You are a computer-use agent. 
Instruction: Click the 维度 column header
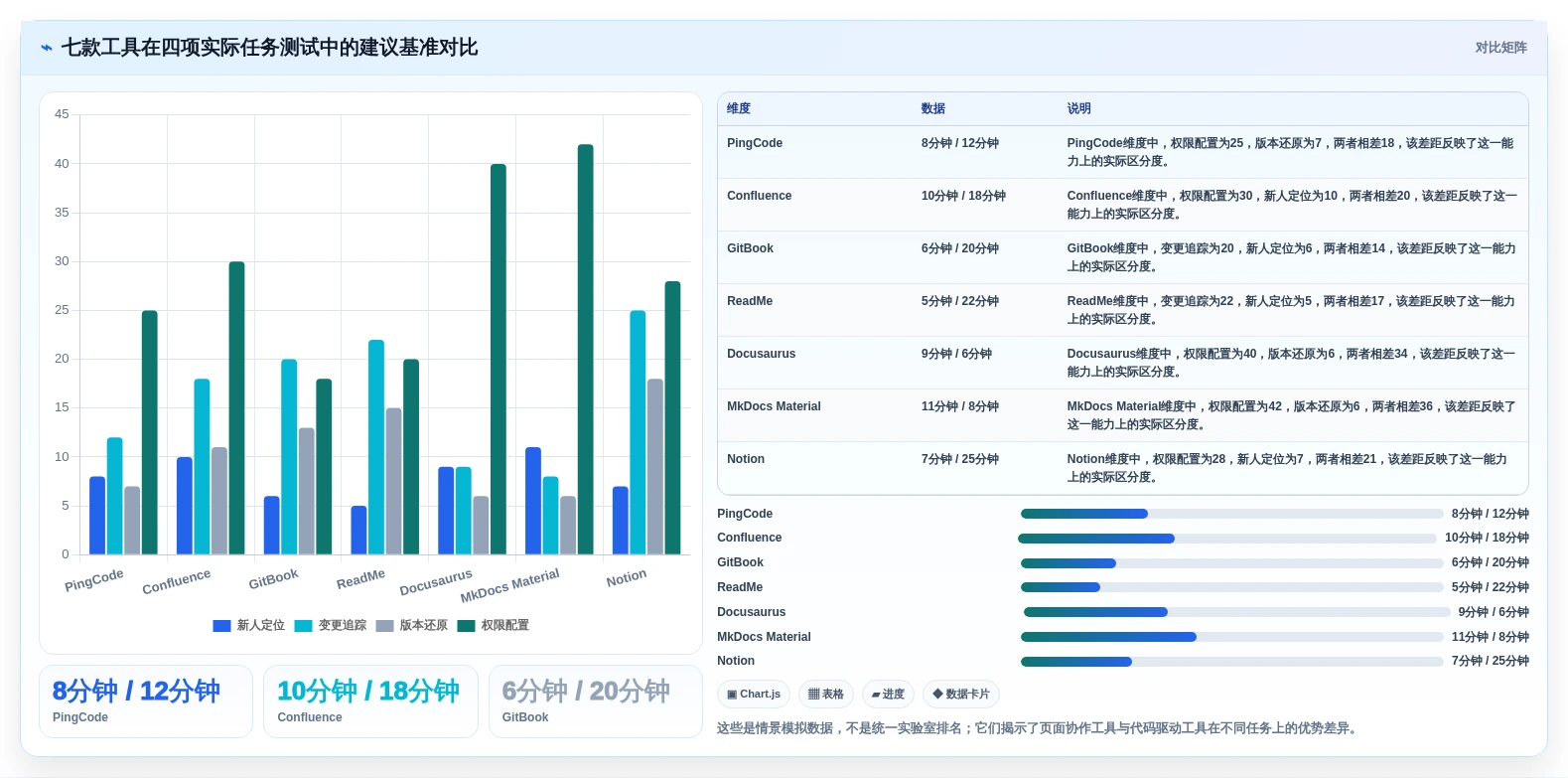click(739, 109)
